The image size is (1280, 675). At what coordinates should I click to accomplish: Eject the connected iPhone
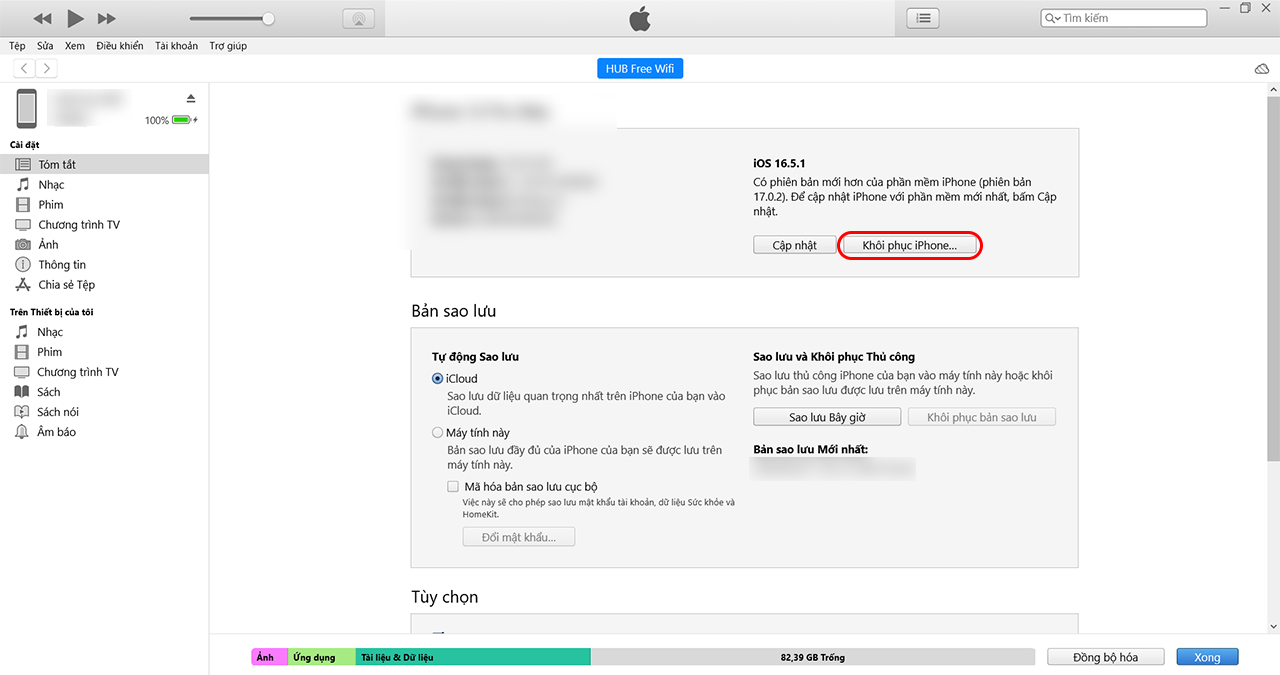[193, 98]
